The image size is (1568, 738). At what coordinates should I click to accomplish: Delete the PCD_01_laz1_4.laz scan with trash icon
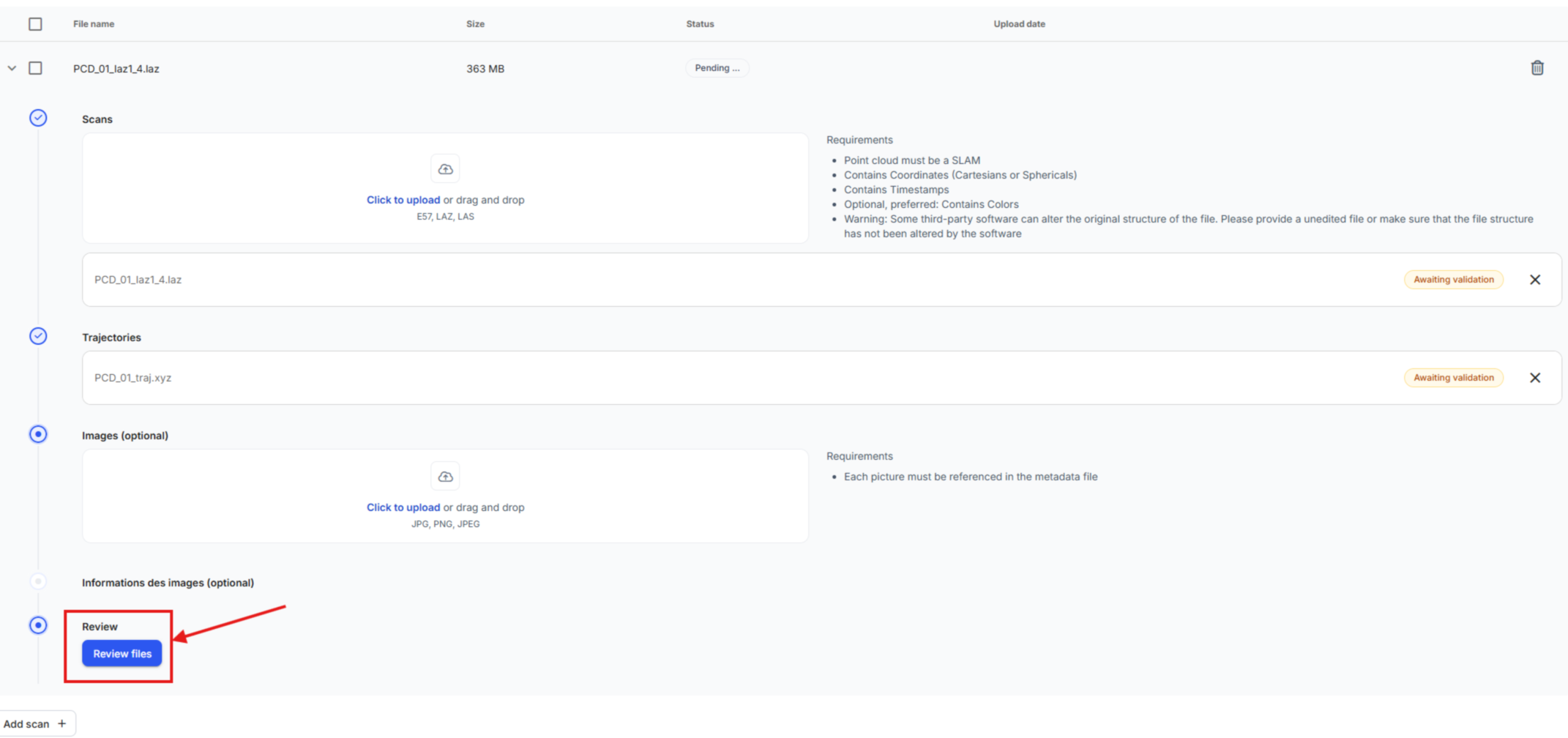pyautogui.click(x=1537, y=68)
